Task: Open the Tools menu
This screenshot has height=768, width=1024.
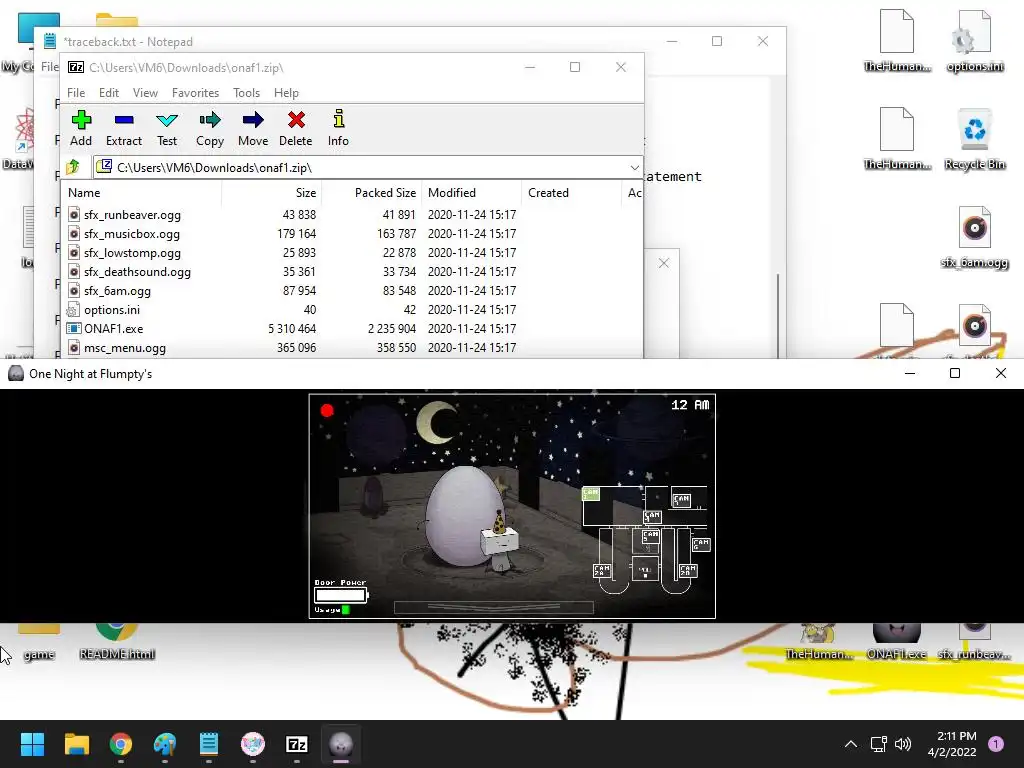Action: pos(246,93)
